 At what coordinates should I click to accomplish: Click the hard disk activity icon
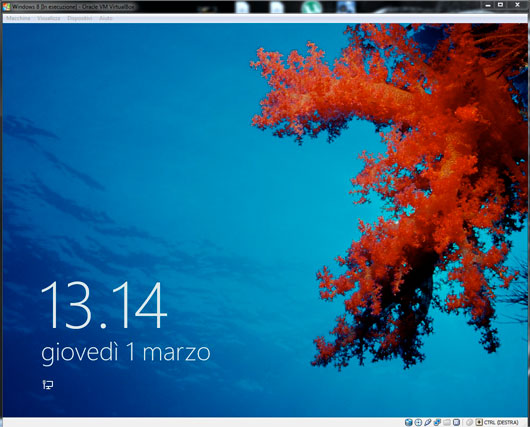tap(409, 422)
